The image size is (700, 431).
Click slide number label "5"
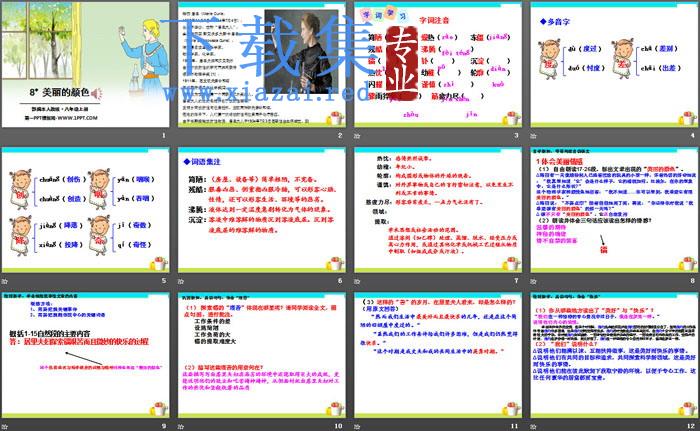164,280
